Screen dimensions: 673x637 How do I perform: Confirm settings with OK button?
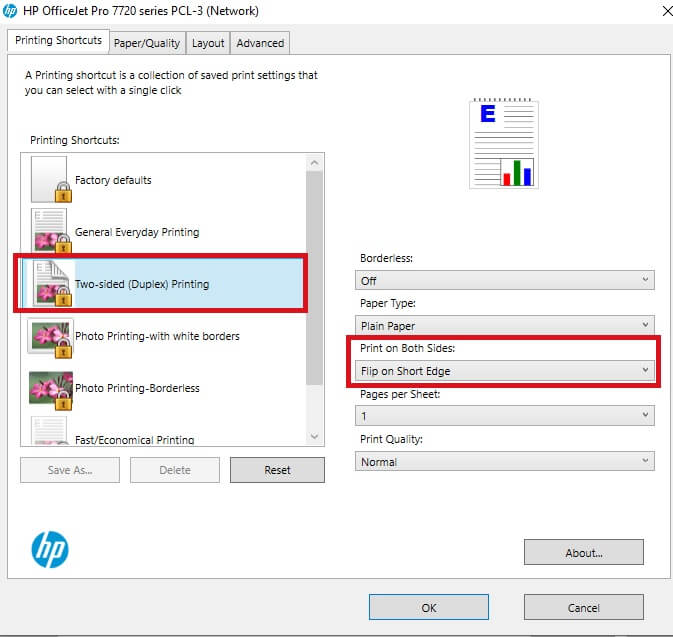(x=429, y=607)
